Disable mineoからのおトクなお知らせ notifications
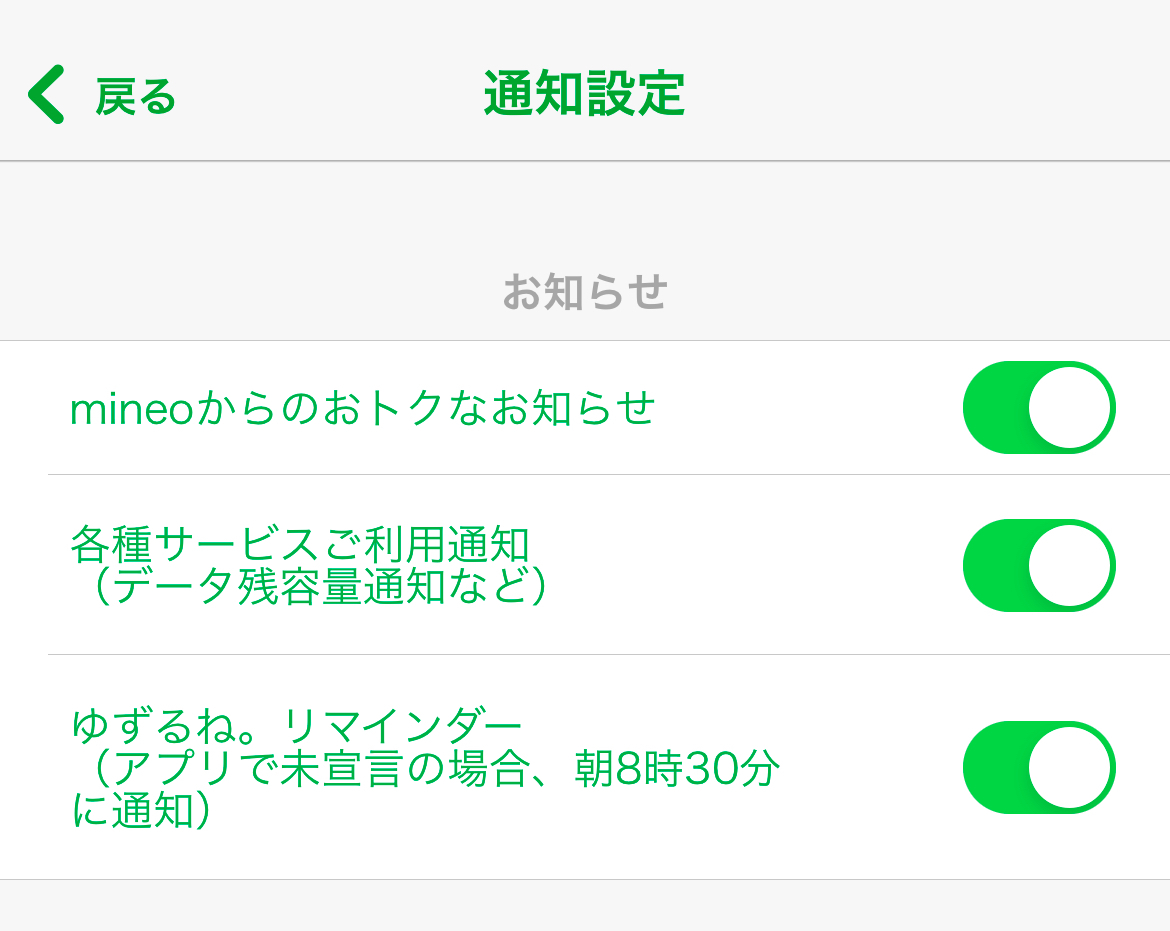Viewport: 1170px width, 931px height. click(x=1038, y=408)
